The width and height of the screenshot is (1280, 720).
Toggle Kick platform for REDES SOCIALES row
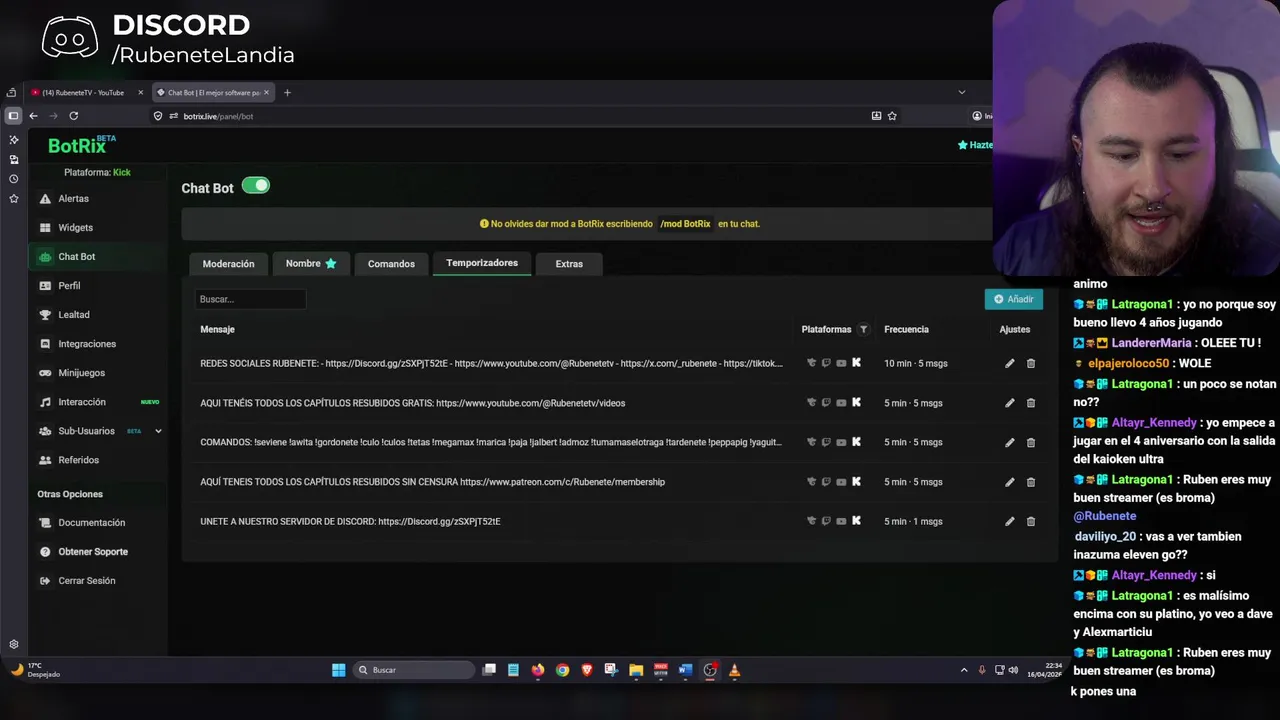[856, 363]
